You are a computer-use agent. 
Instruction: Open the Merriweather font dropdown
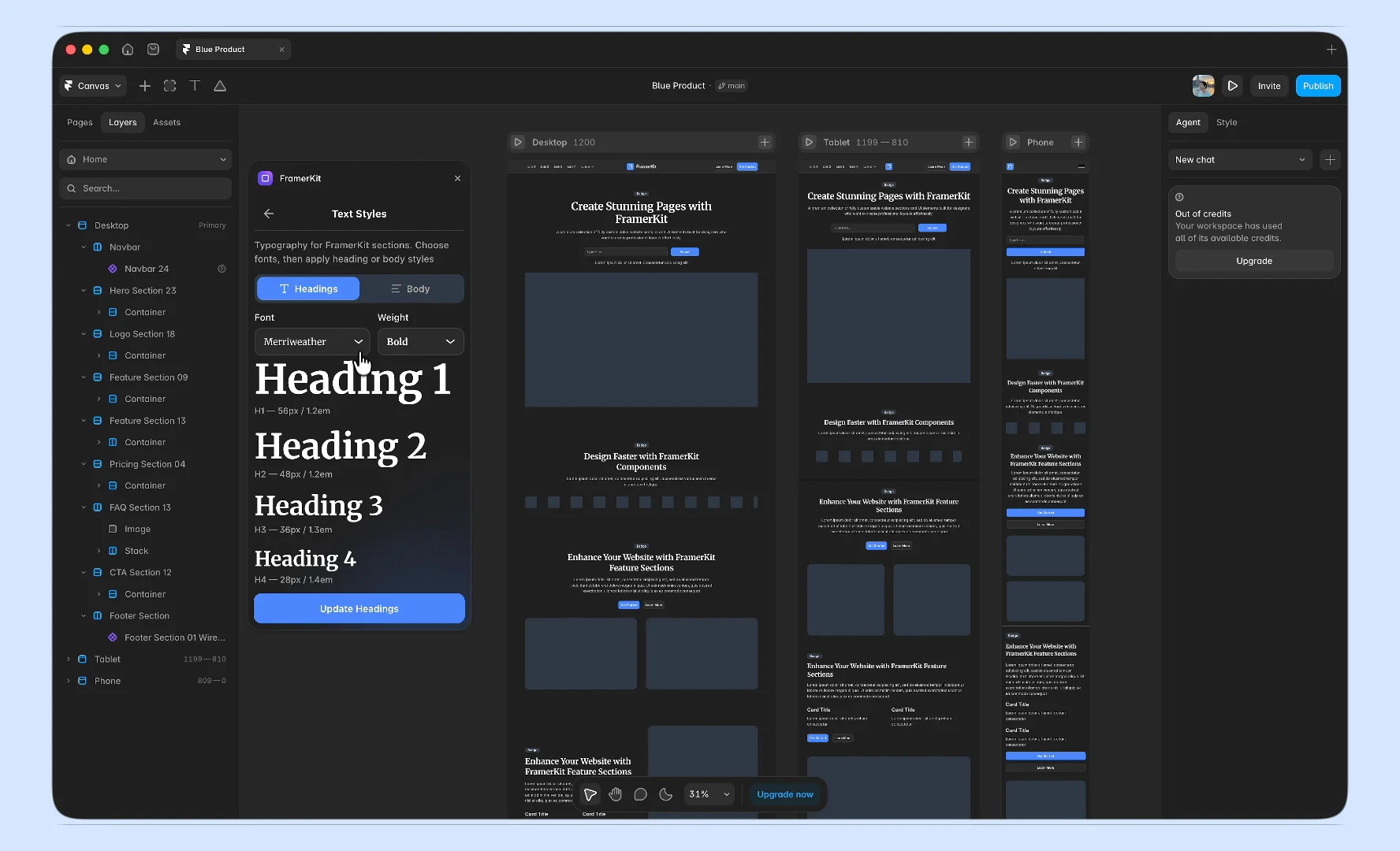(312, 341)
